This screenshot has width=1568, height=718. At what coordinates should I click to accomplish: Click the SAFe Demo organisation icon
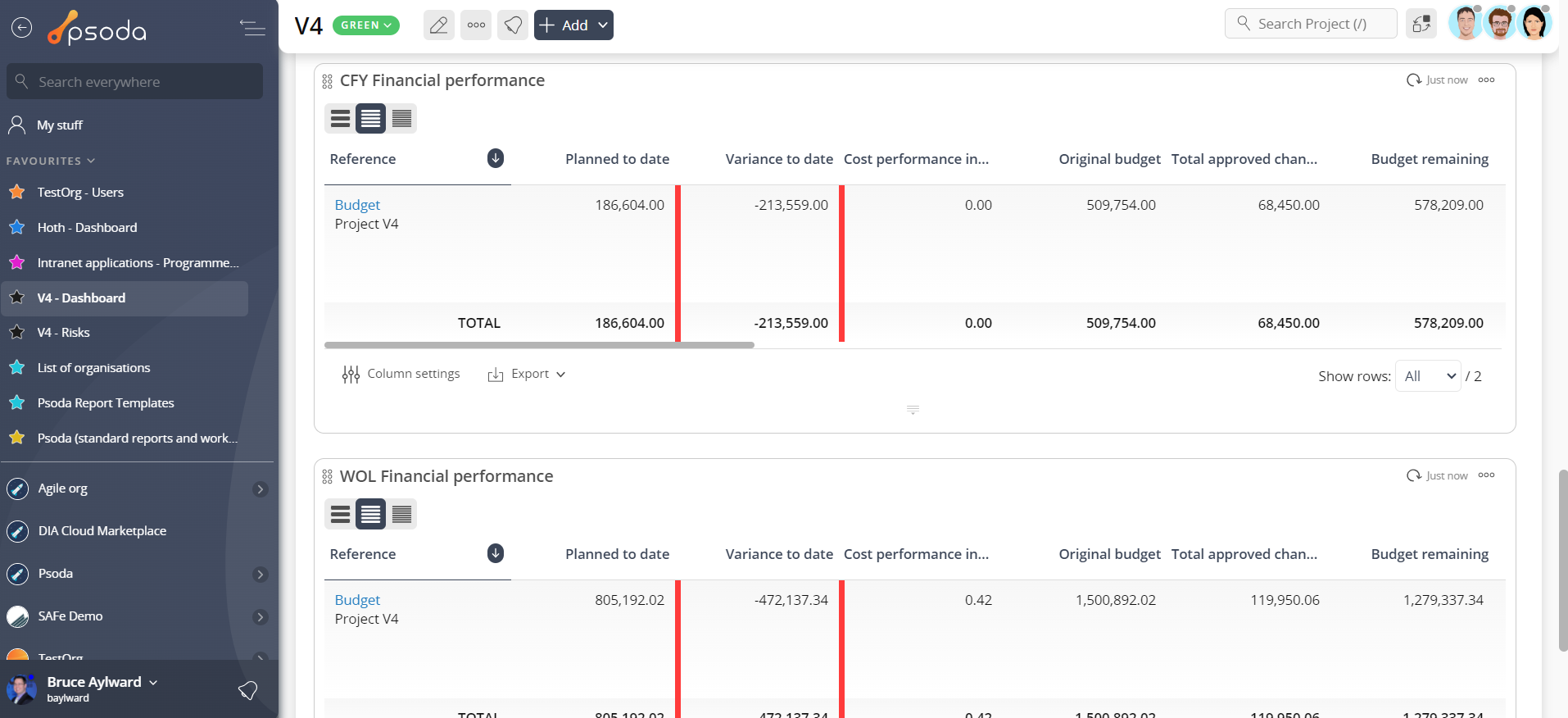tap(17, 616)
